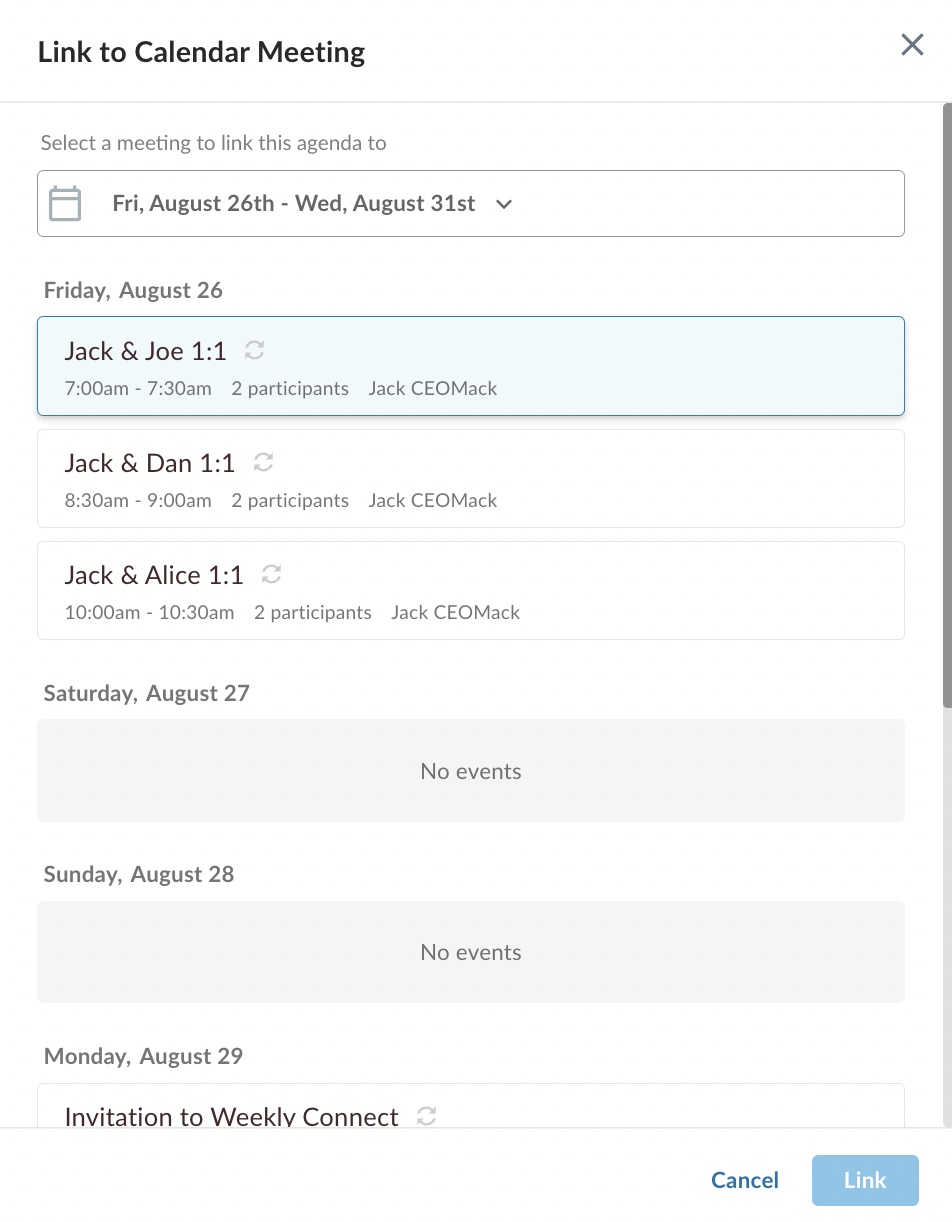Select the Jack & Dan 1:1 meeting
The width and height of the screenshot is (952, 1222).
coord(471,478)
